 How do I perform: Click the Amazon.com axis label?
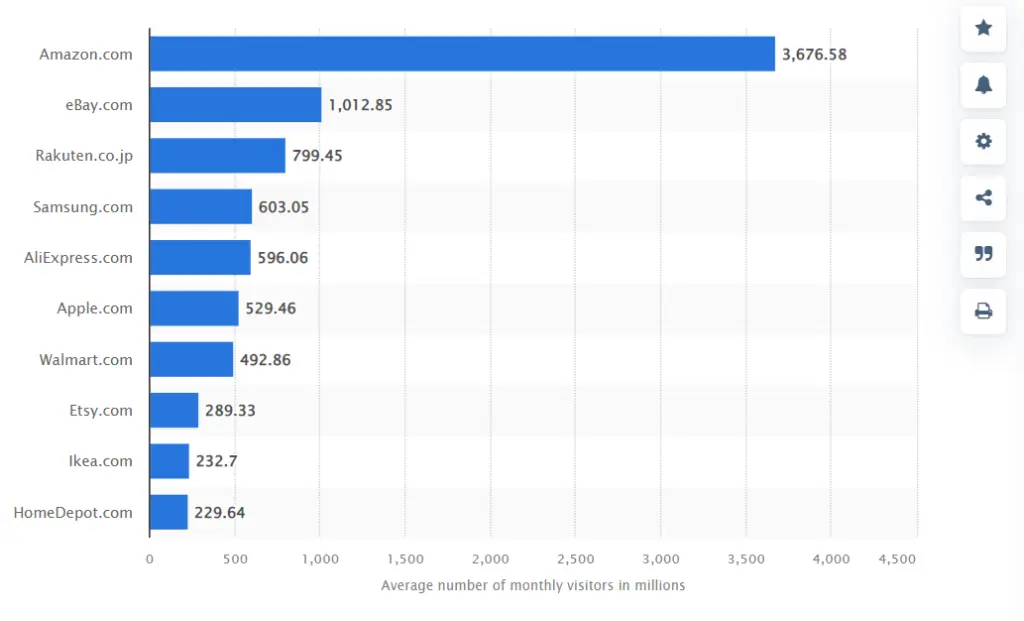(x=86, y=55)
